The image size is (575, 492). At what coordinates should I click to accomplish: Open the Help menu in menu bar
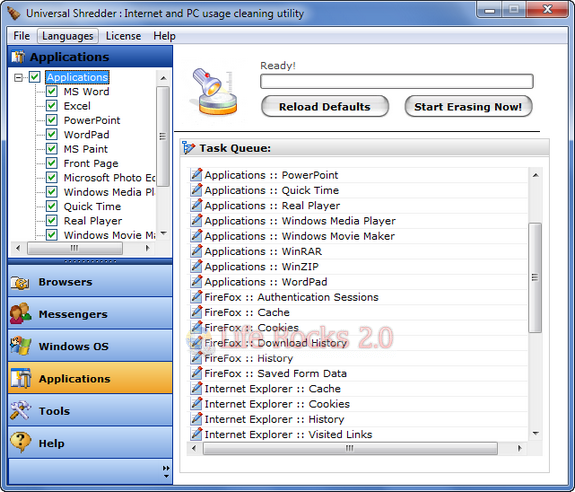(164, 36)
